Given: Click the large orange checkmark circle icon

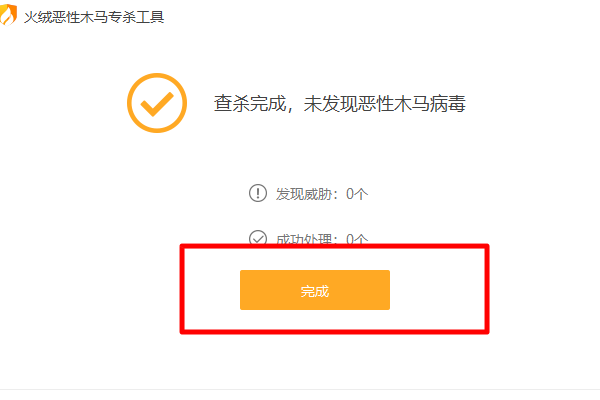Looking at the screenshot, I should 157,101.
